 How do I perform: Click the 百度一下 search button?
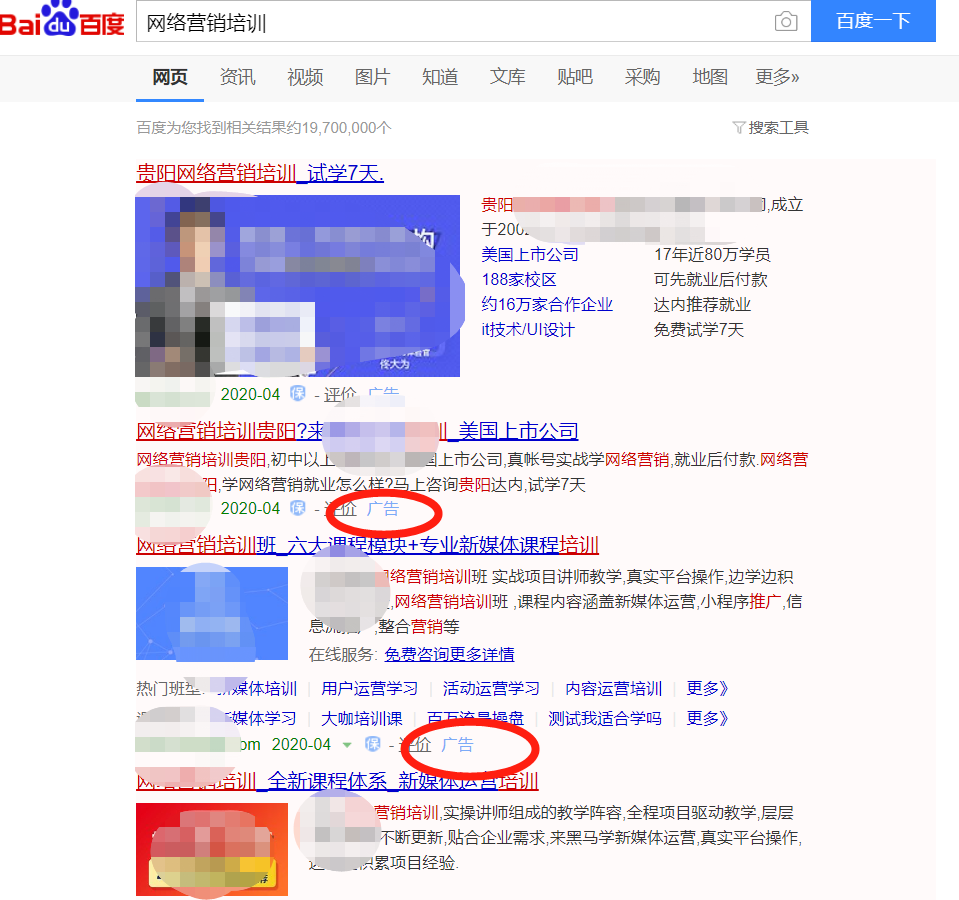tap(873, 21)
